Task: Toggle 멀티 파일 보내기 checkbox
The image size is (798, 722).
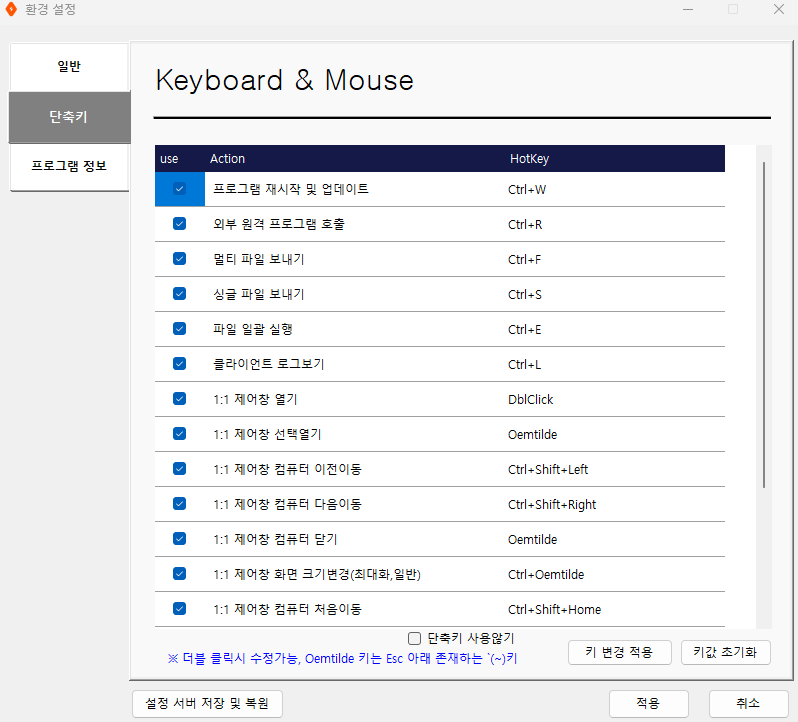Action: (x=179, y=259)
